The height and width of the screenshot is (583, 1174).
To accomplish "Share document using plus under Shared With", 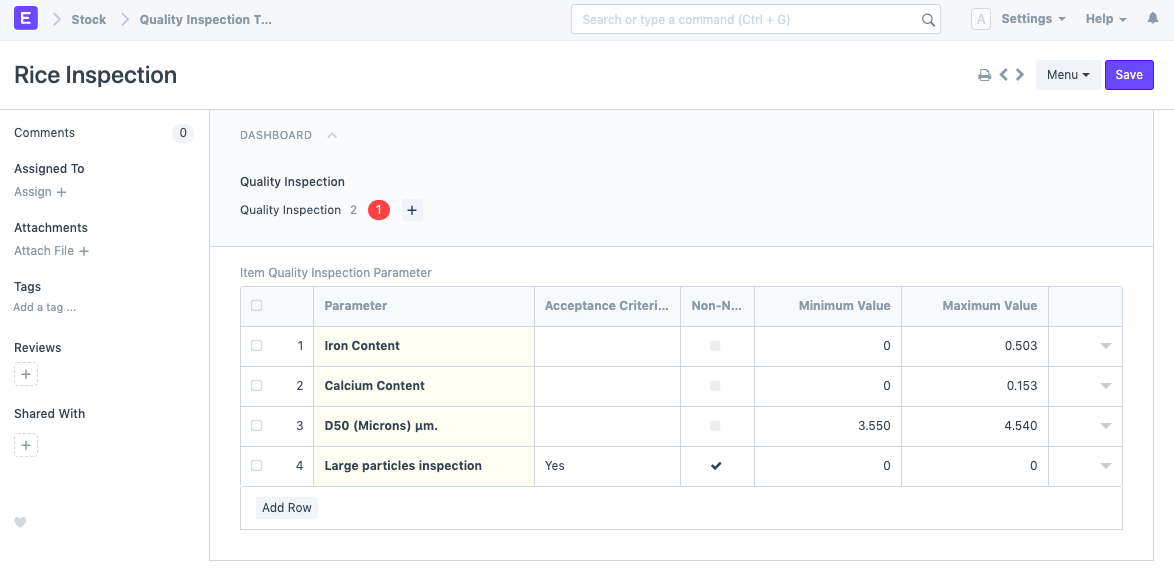I will click(x=25, y=445).
